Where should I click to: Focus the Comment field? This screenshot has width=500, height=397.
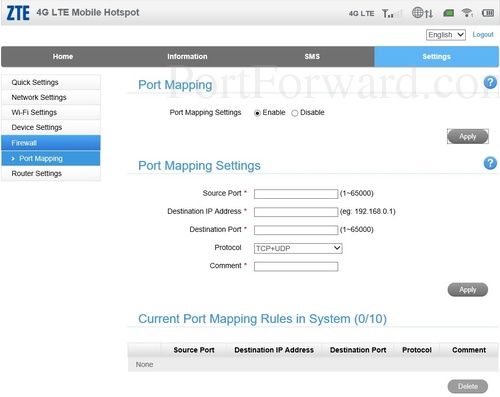click(296, 266)
